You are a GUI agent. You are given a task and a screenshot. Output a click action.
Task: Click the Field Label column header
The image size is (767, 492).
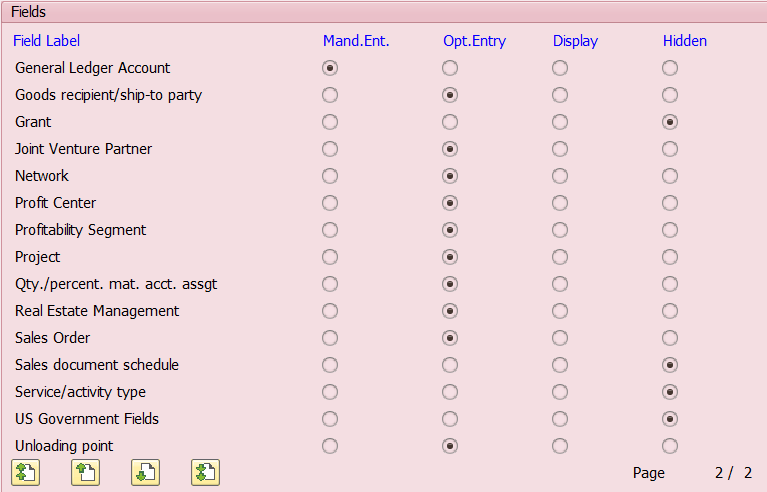pos(46,41)
